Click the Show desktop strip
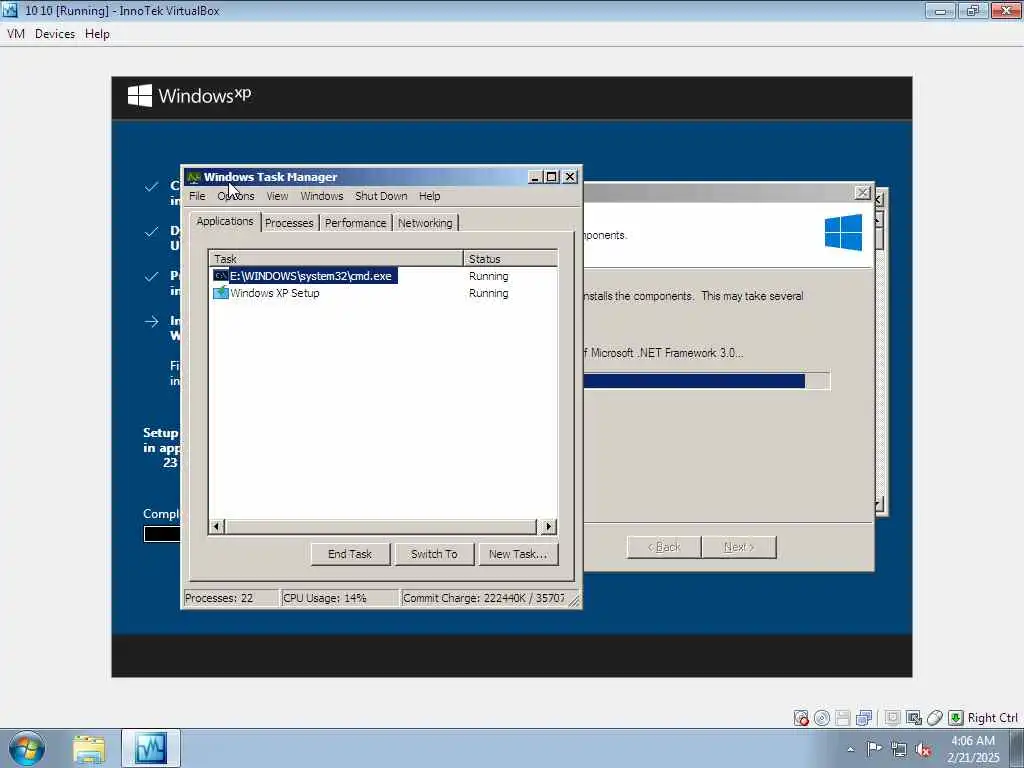The height and width of the screenshot is (768, 1024). coord(1017,748)
